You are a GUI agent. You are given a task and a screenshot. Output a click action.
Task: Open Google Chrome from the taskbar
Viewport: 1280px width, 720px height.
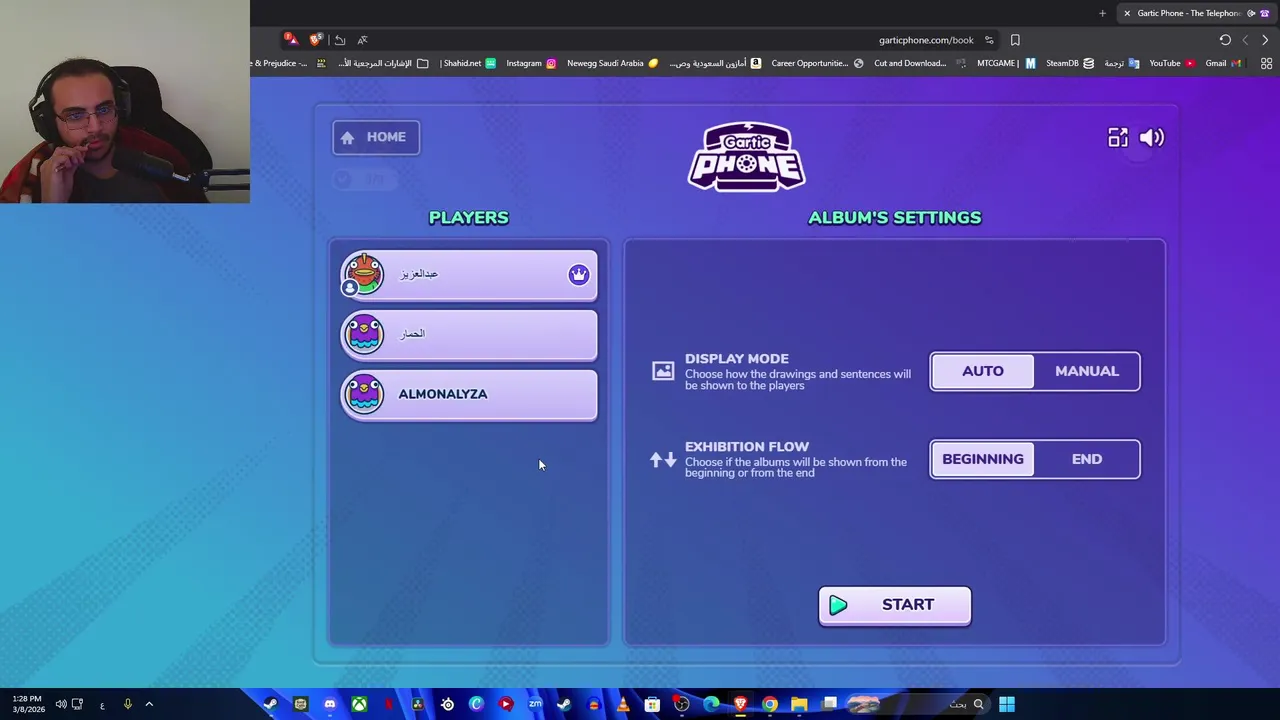[x=770, y=704]
